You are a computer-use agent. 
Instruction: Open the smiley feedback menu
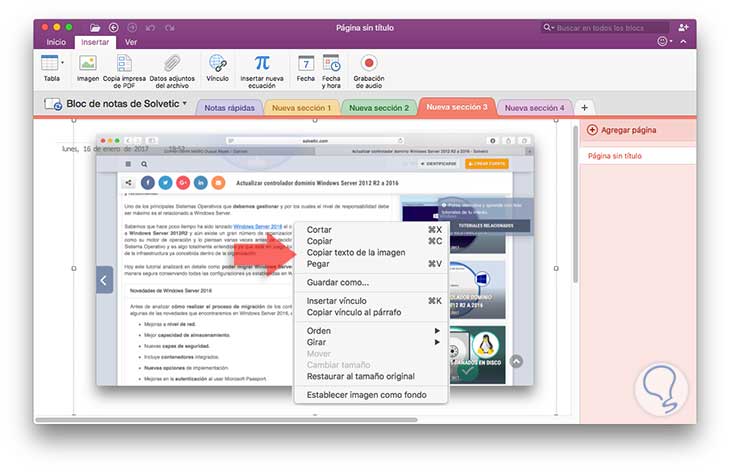tap(664, 41)
